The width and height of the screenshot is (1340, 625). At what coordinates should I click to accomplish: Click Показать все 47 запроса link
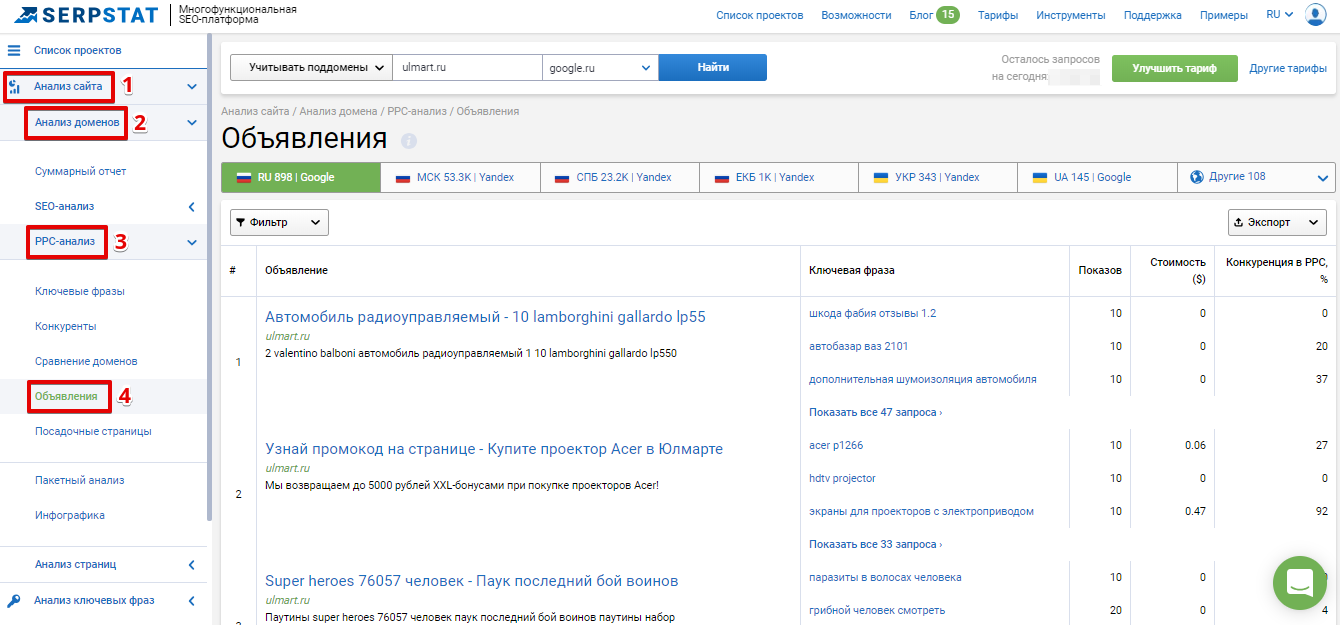875,412
